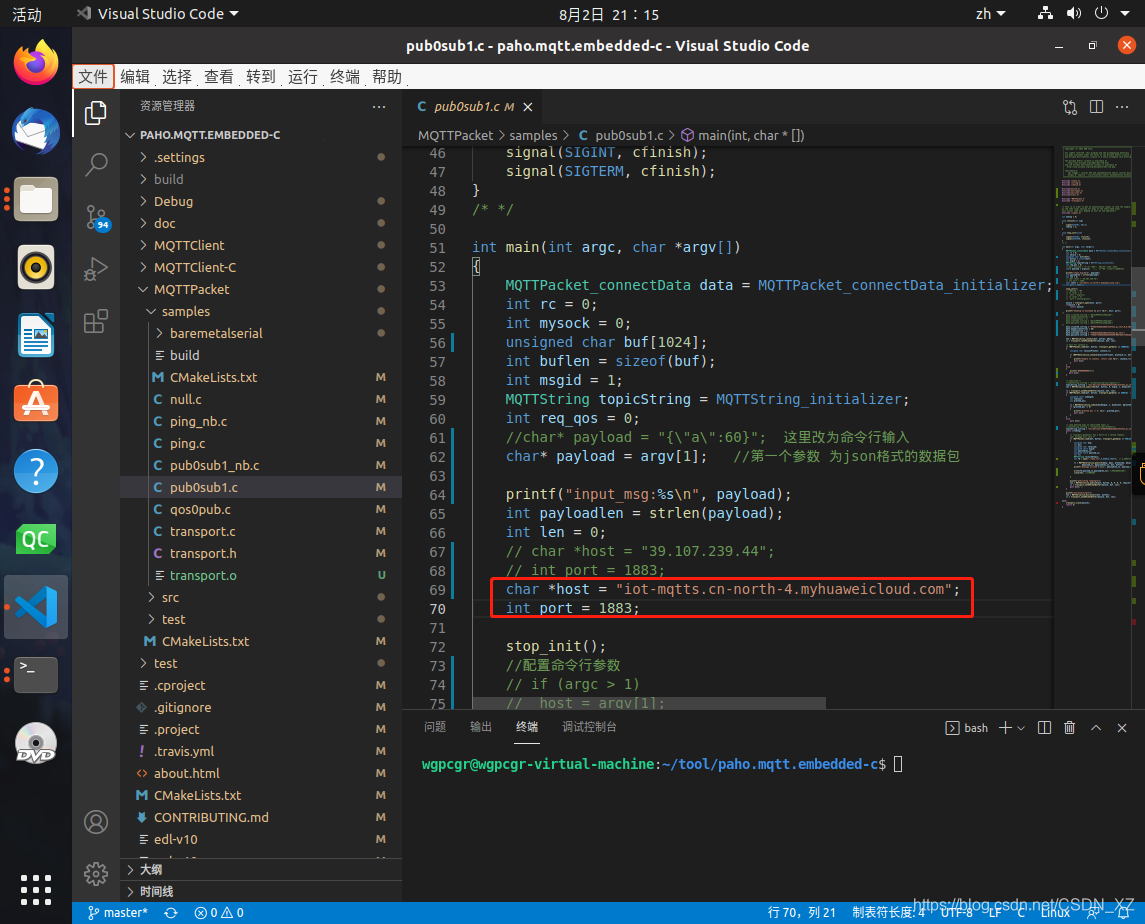Open Files manager from the dock

(x=36, y=199)
